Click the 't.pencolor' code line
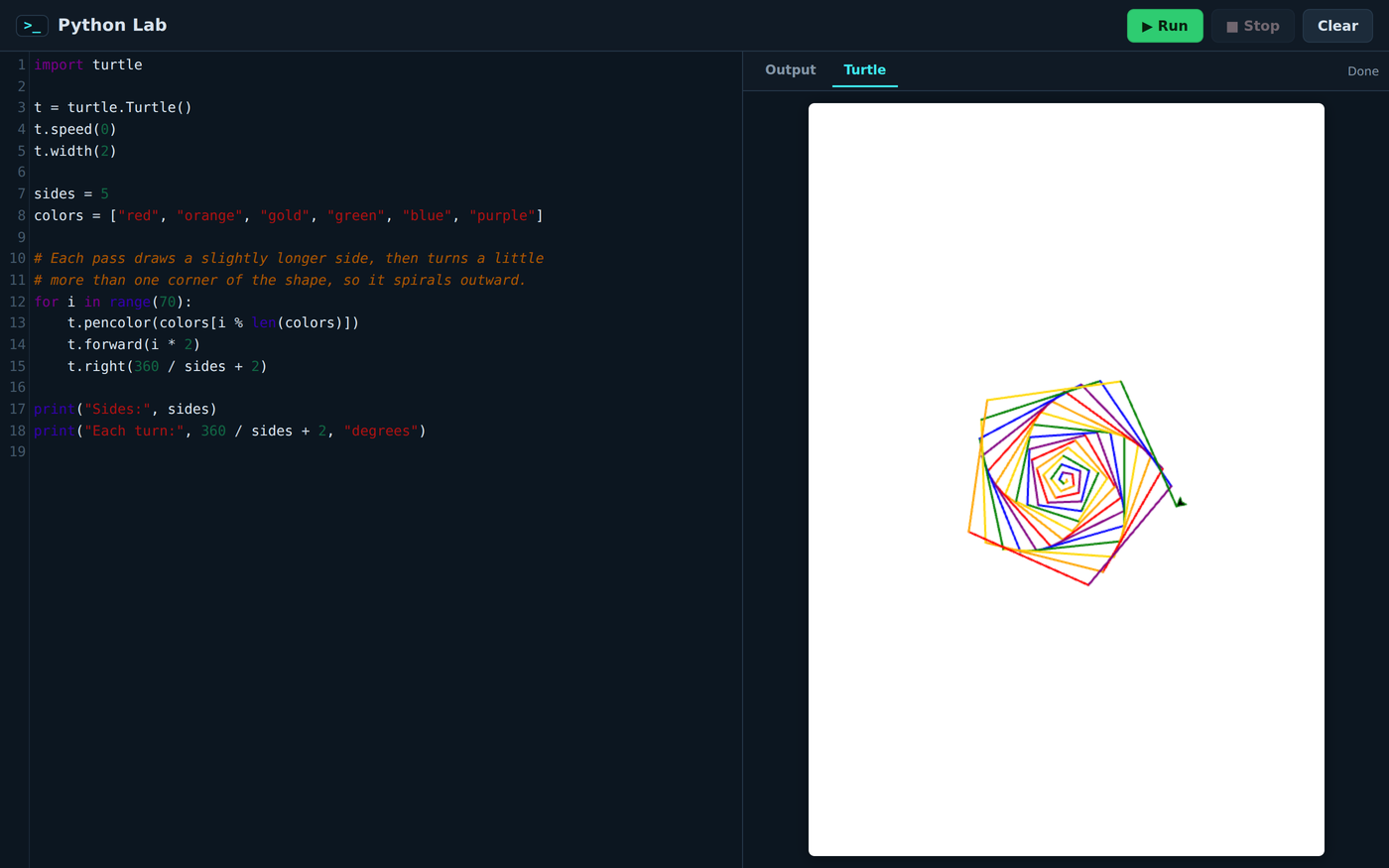 pos(213,322)
